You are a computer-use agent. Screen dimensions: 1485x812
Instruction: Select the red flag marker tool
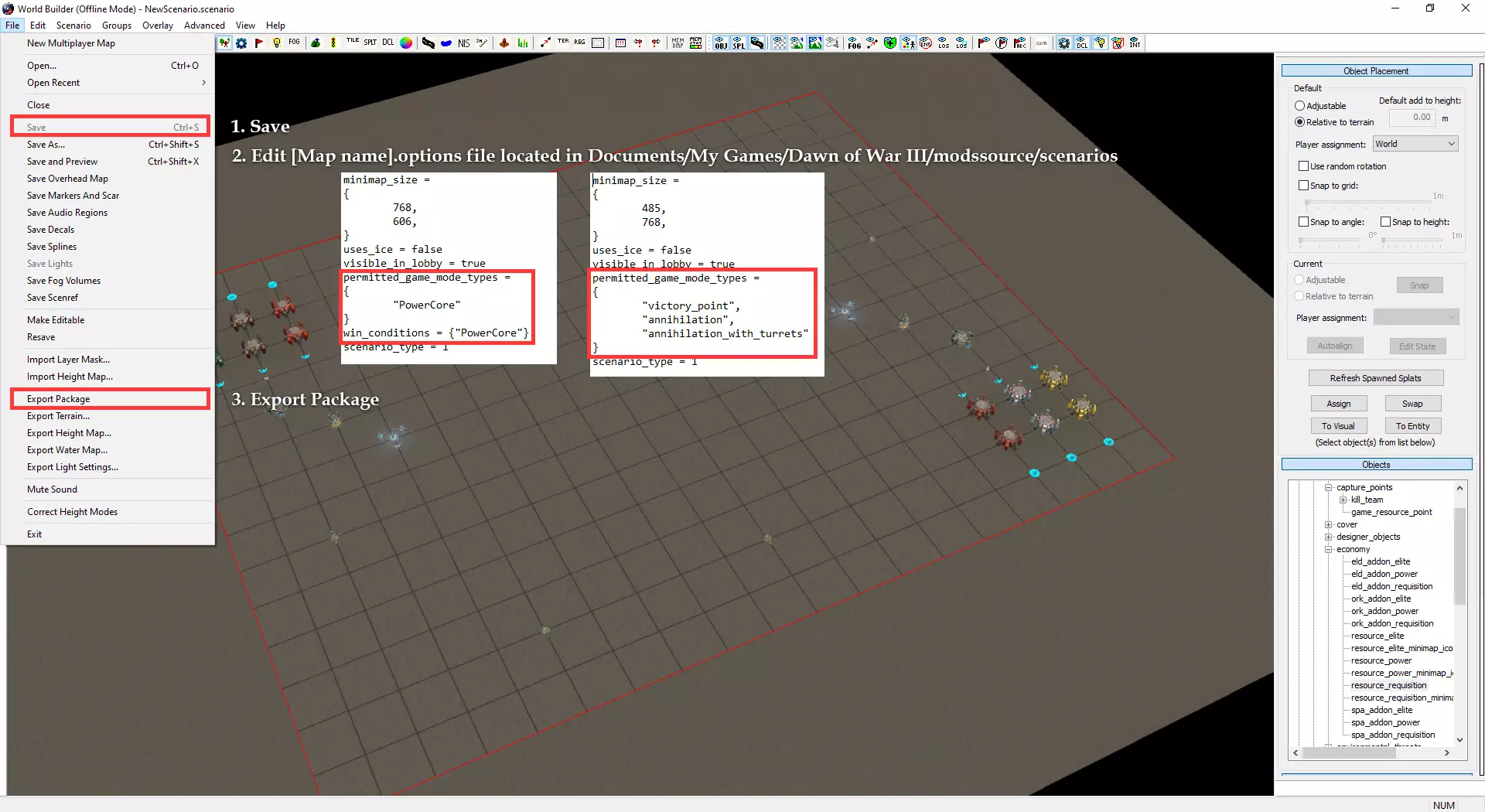[x=259, y=43]
